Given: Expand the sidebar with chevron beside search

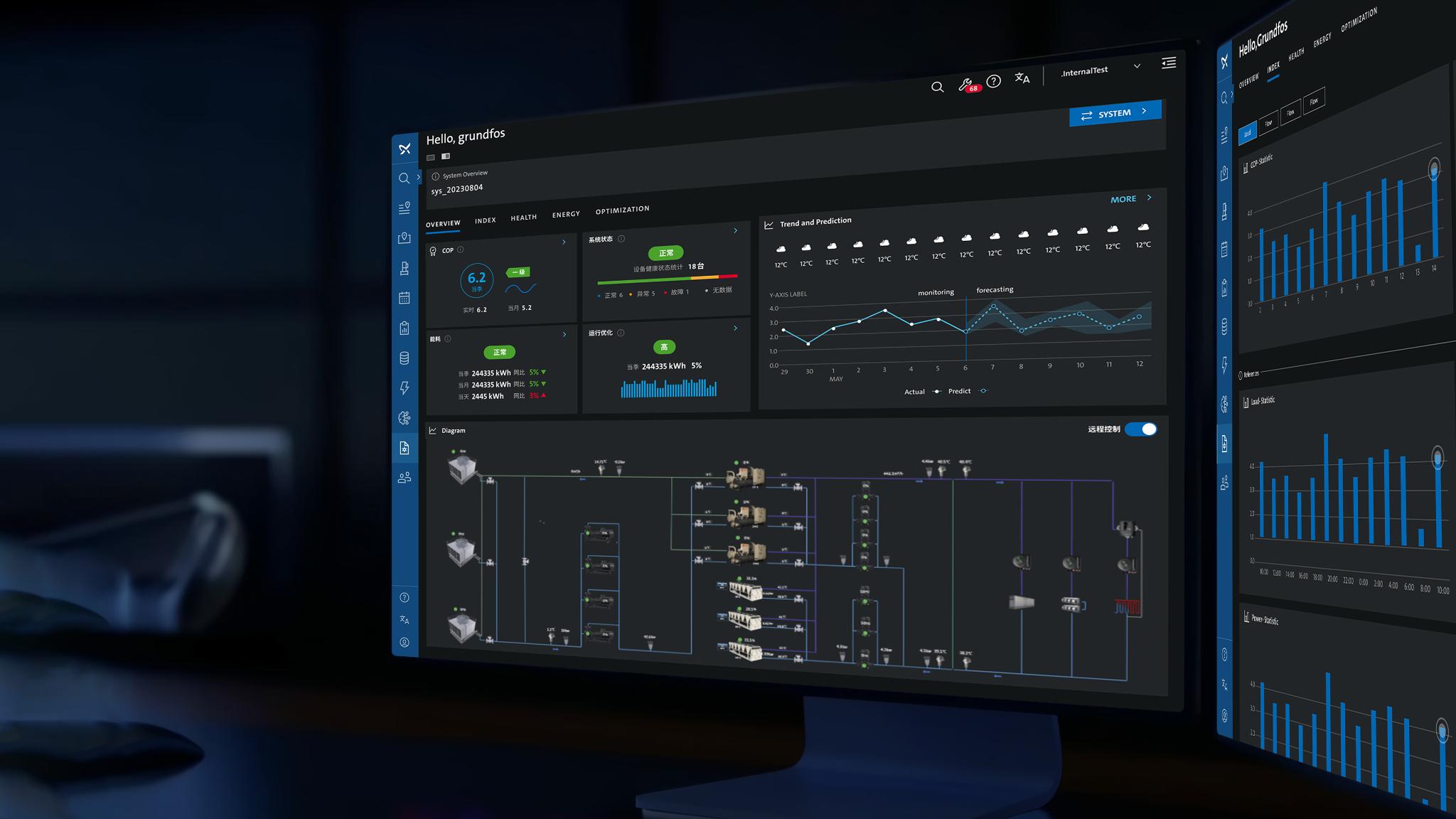Looking at the screenshot, I should (x=419, y=177).
